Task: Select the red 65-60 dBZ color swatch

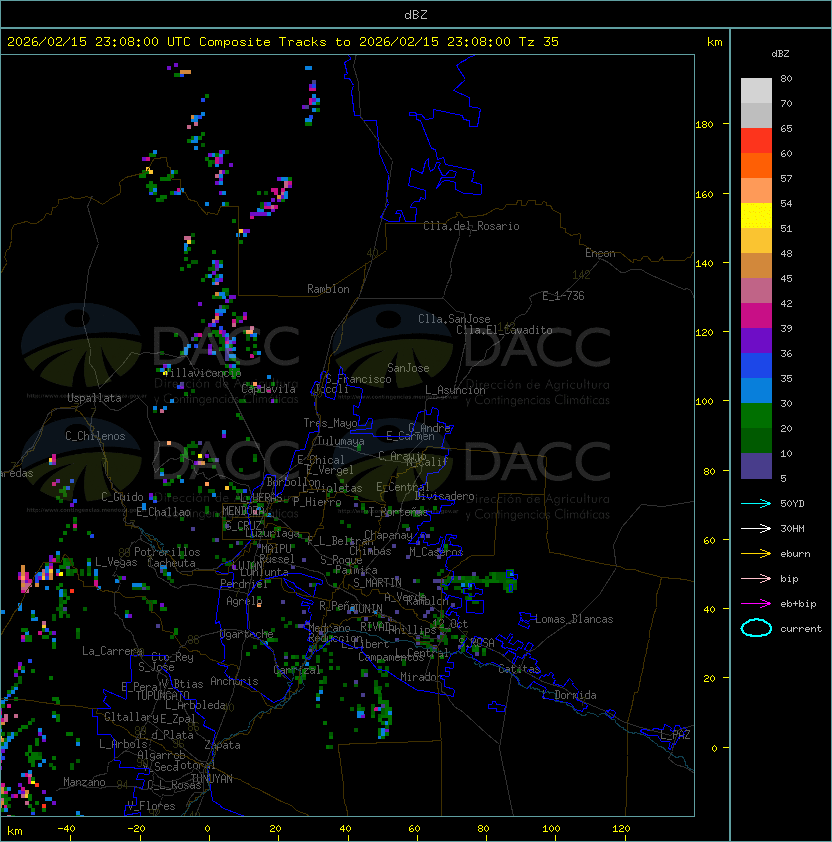Action: [x=756, y=141]
